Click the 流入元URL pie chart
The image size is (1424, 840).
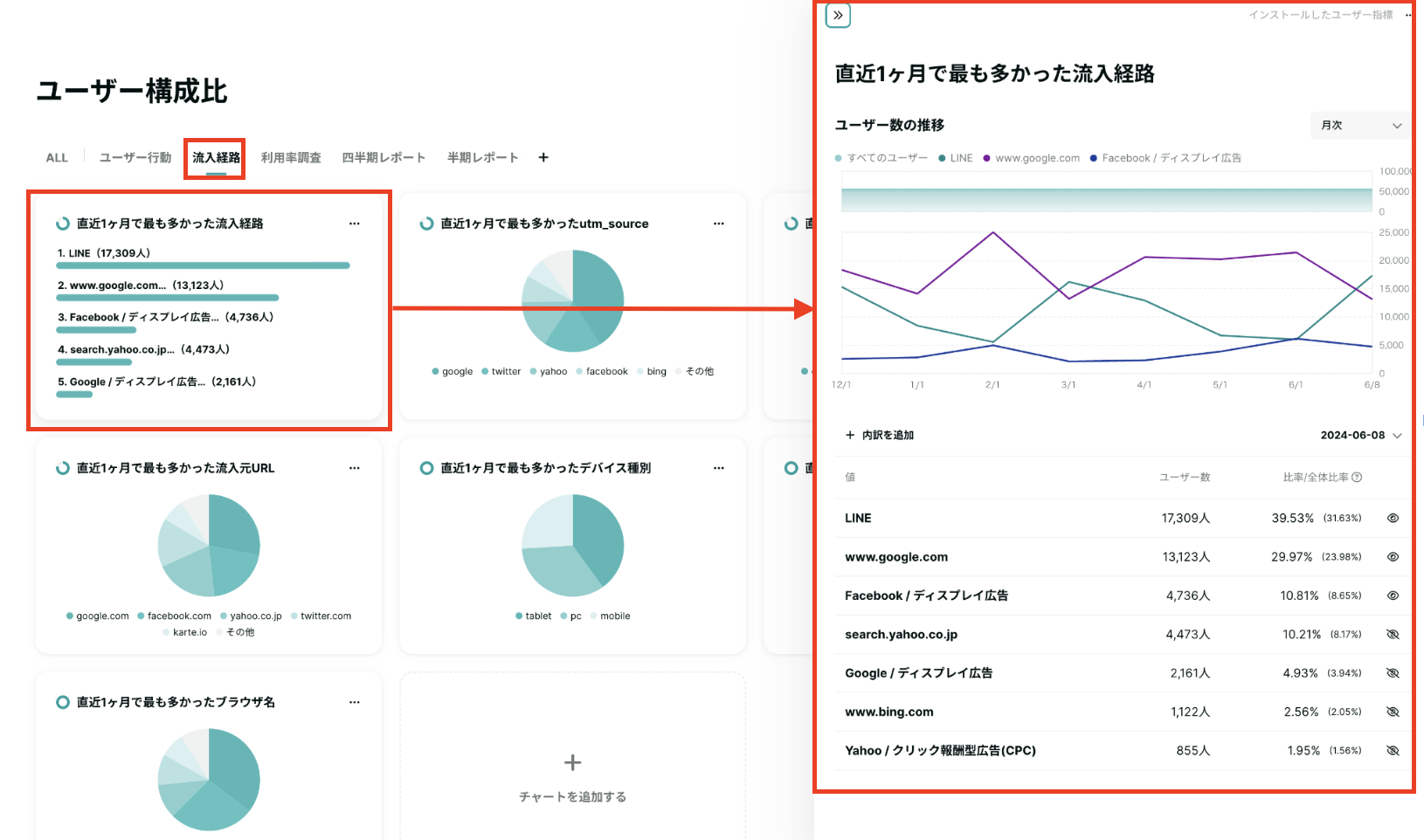click(209, 546)
